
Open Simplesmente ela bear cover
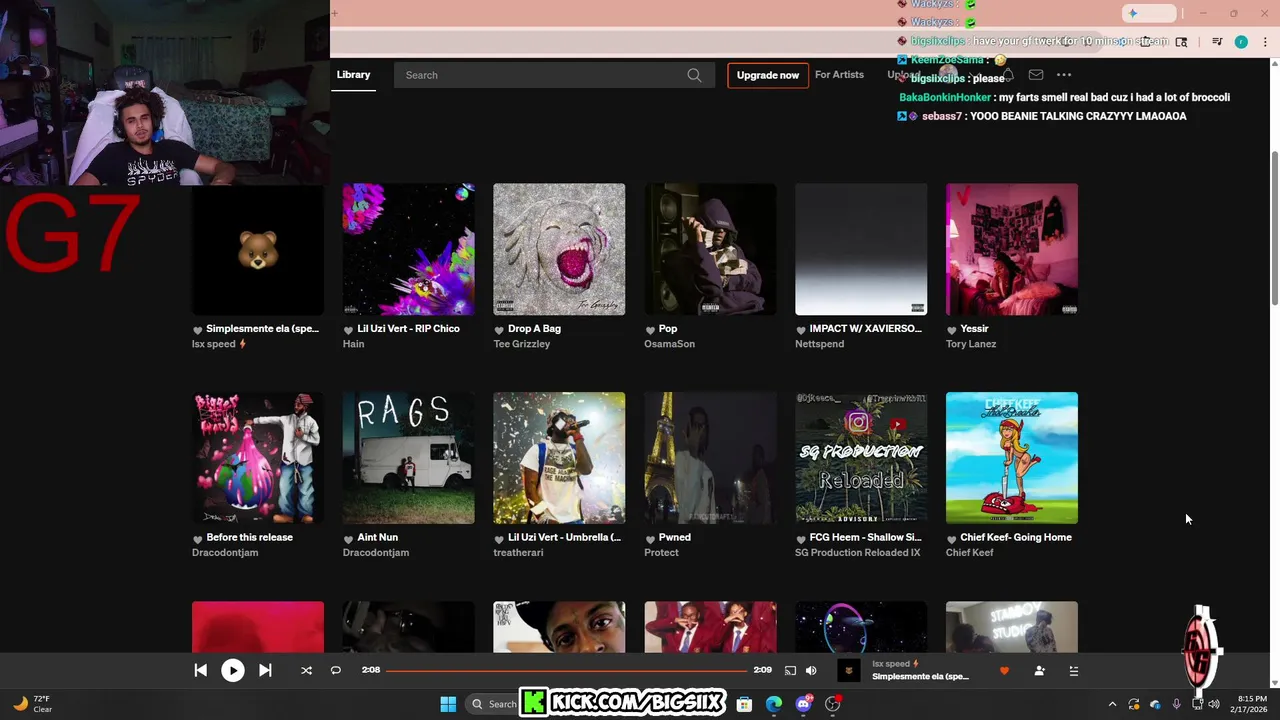(258, 249)
